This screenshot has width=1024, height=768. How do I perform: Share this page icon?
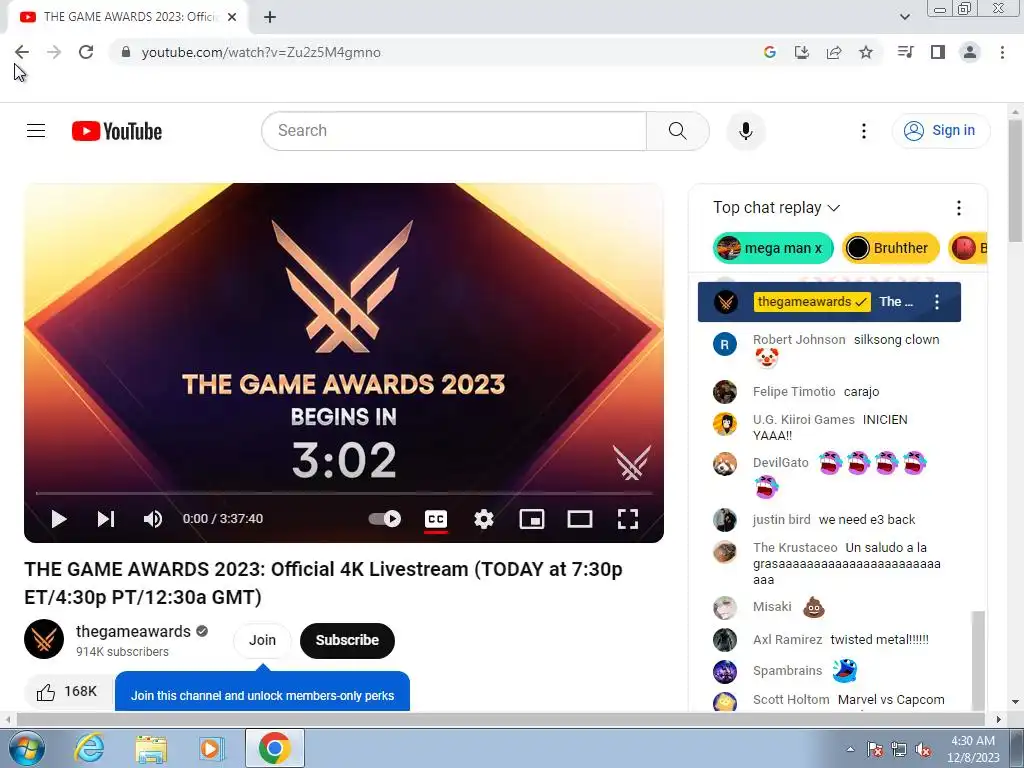(x=833, y=52)
